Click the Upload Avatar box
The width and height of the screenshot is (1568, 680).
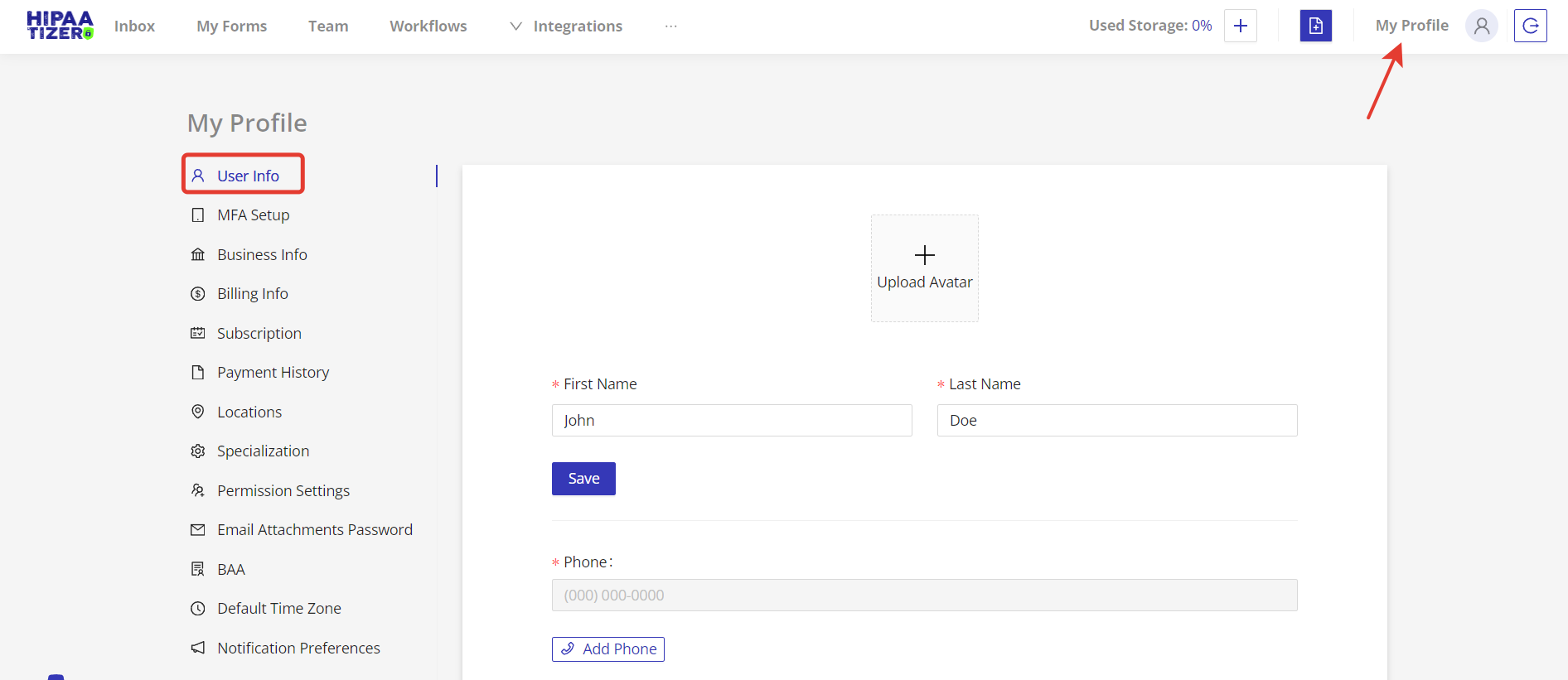click(x=924, y=268)
